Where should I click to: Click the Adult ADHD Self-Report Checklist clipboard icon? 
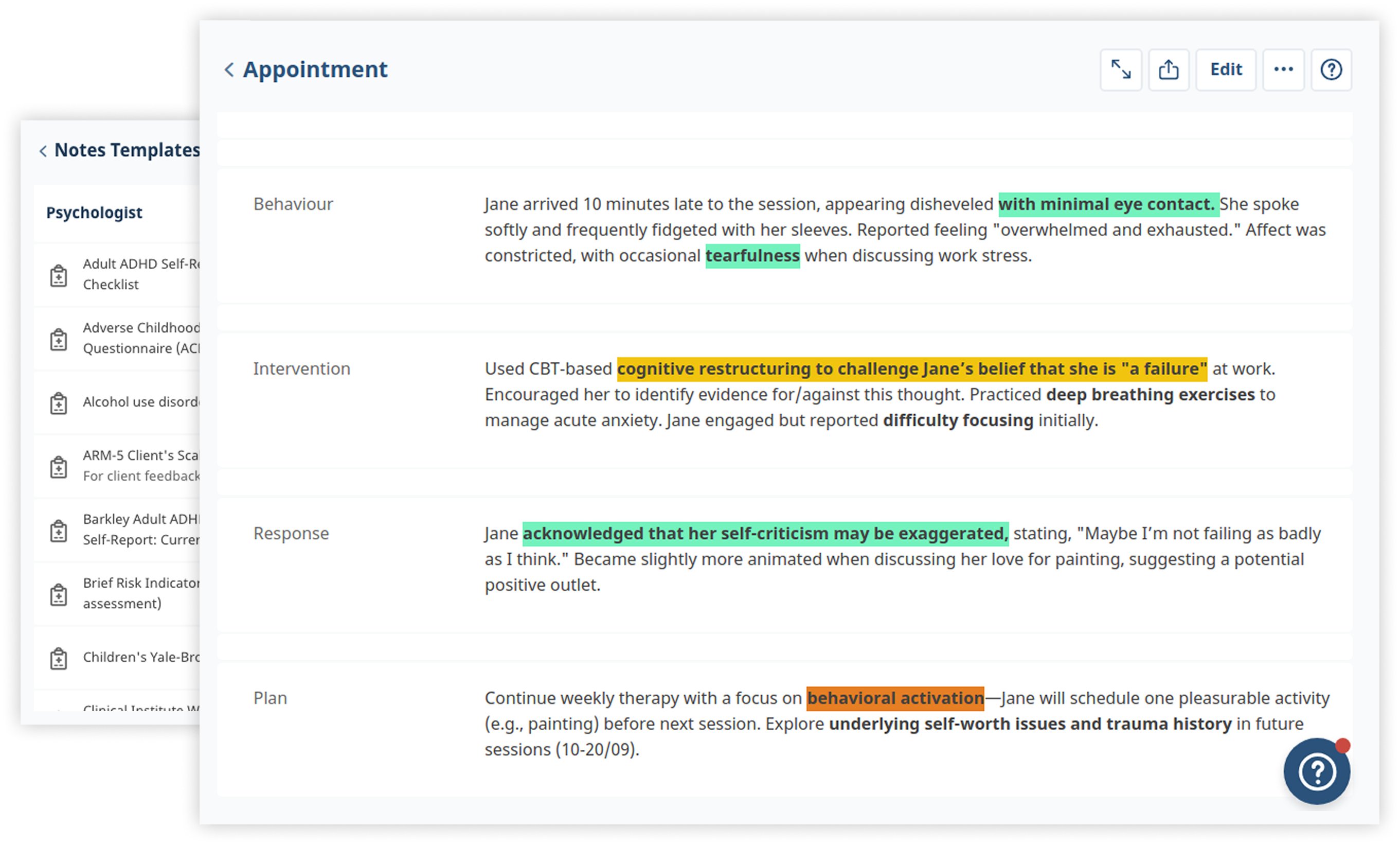click(x=59, y=276)
